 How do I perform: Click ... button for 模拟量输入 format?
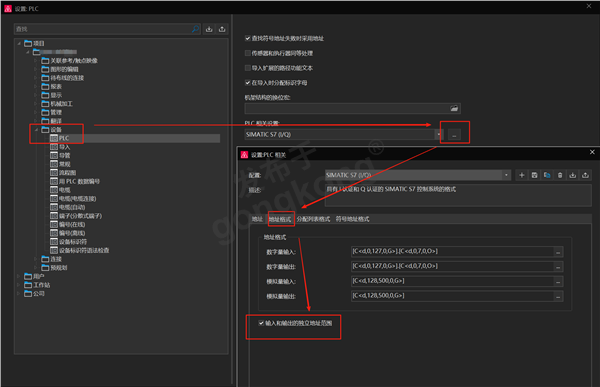coord(558,282)
